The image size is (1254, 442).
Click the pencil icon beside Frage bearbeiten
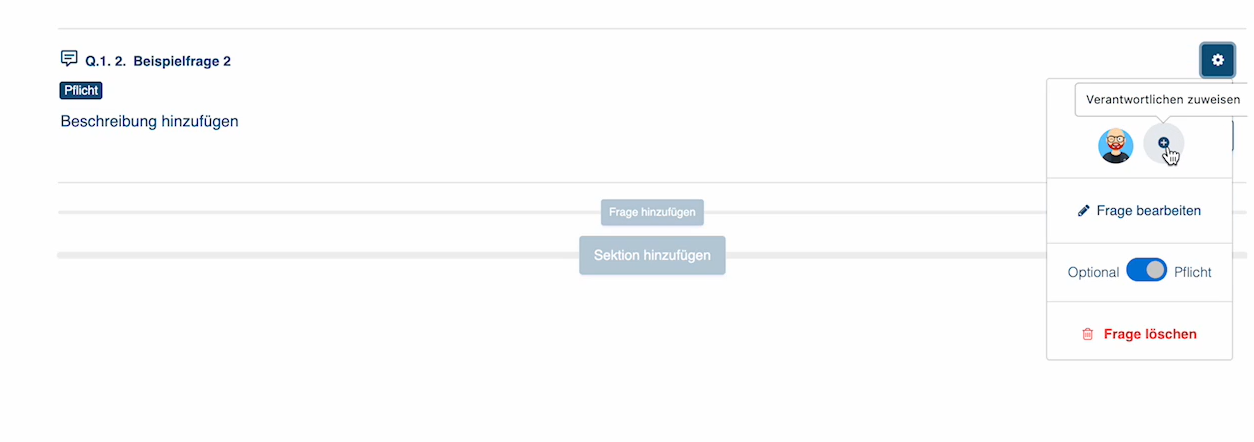click(x=1083, y=211)
